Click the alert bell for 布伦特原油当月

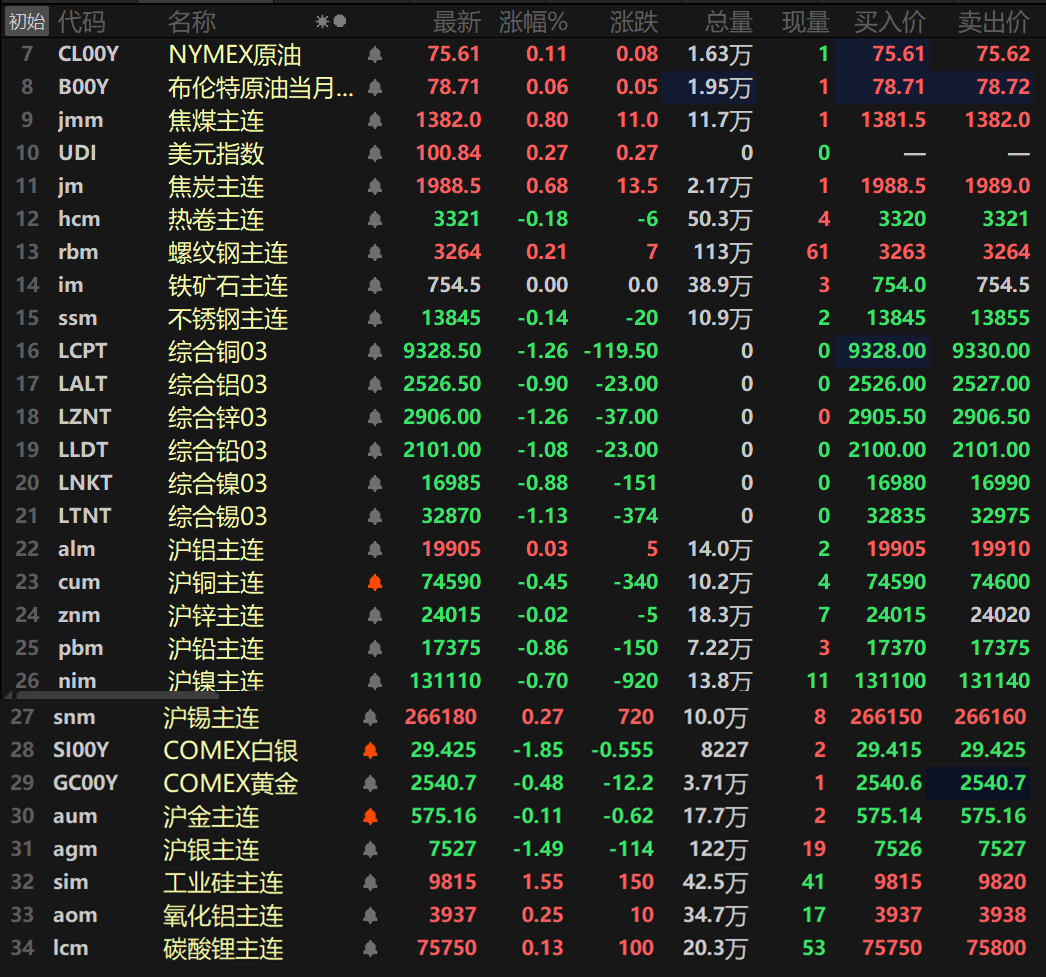375,87
